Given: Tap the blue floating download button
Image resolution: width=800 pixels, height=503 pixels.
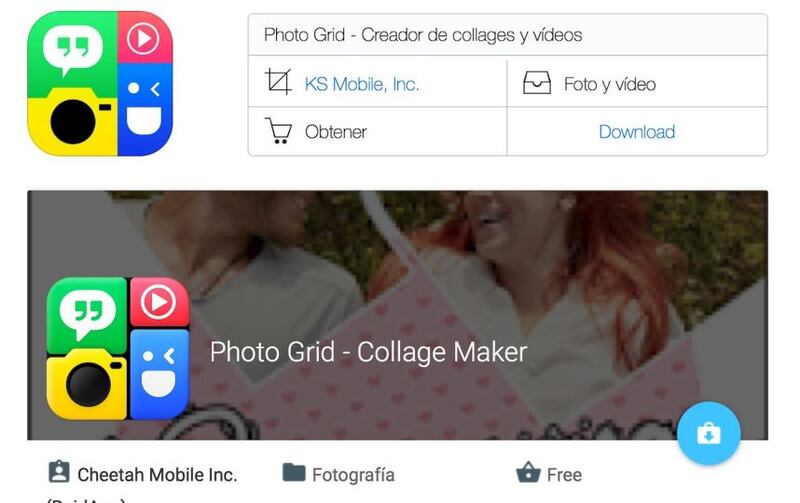Looking at the screenshot, I should [709, 433].
